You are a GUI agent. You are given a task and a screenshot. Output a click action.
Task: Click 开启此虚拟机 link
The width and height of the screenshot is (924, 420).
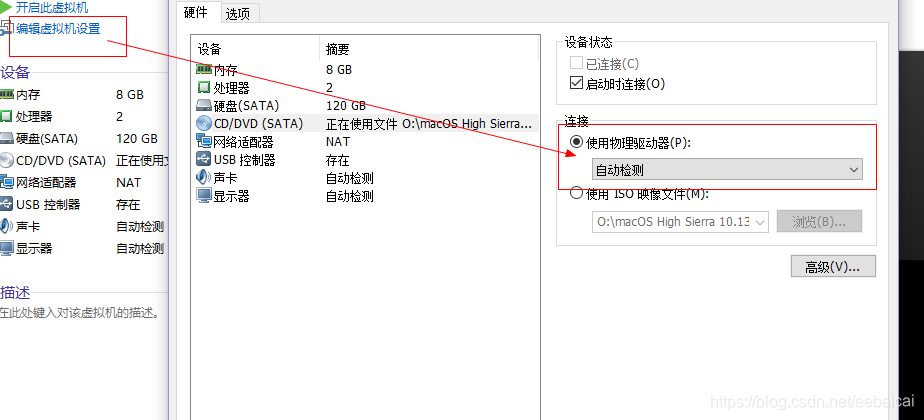(52, 8)
